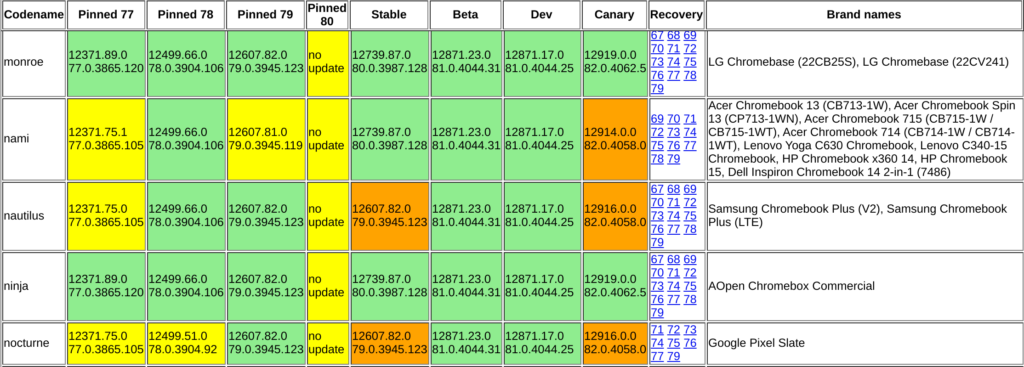Select the orange Canary cell for nami
Image resolution: width=1024 pixels, height=367 pixels.
point(615,138)
